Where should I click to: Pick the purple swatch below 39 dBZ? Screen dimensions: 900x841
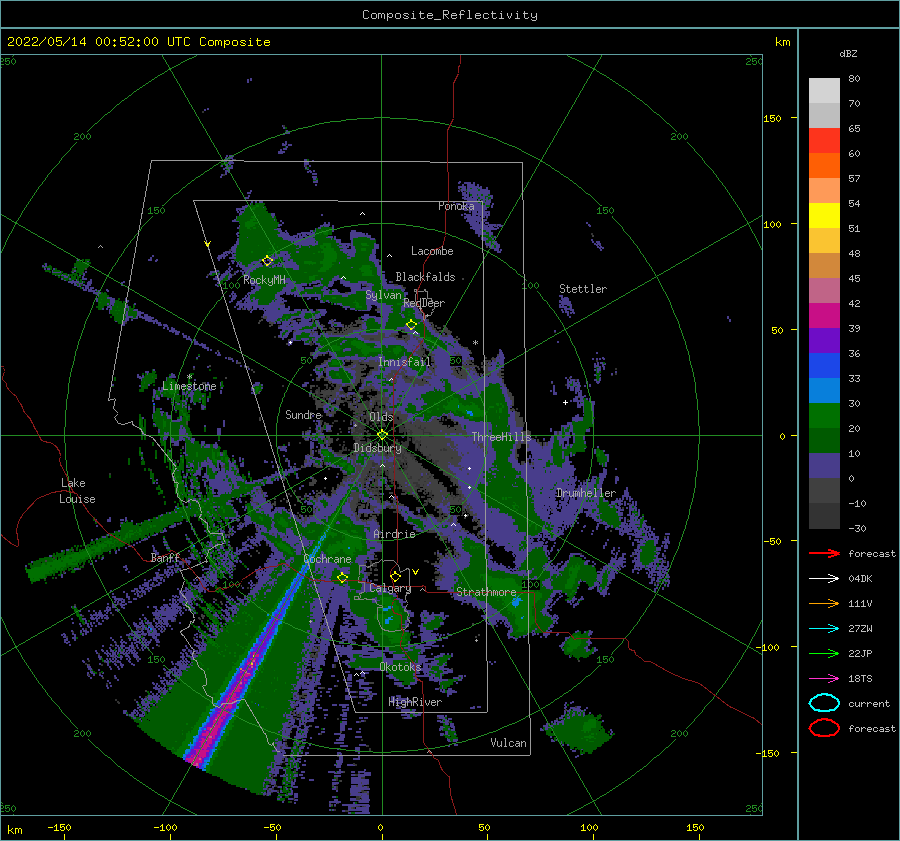(x=824, y=340)
